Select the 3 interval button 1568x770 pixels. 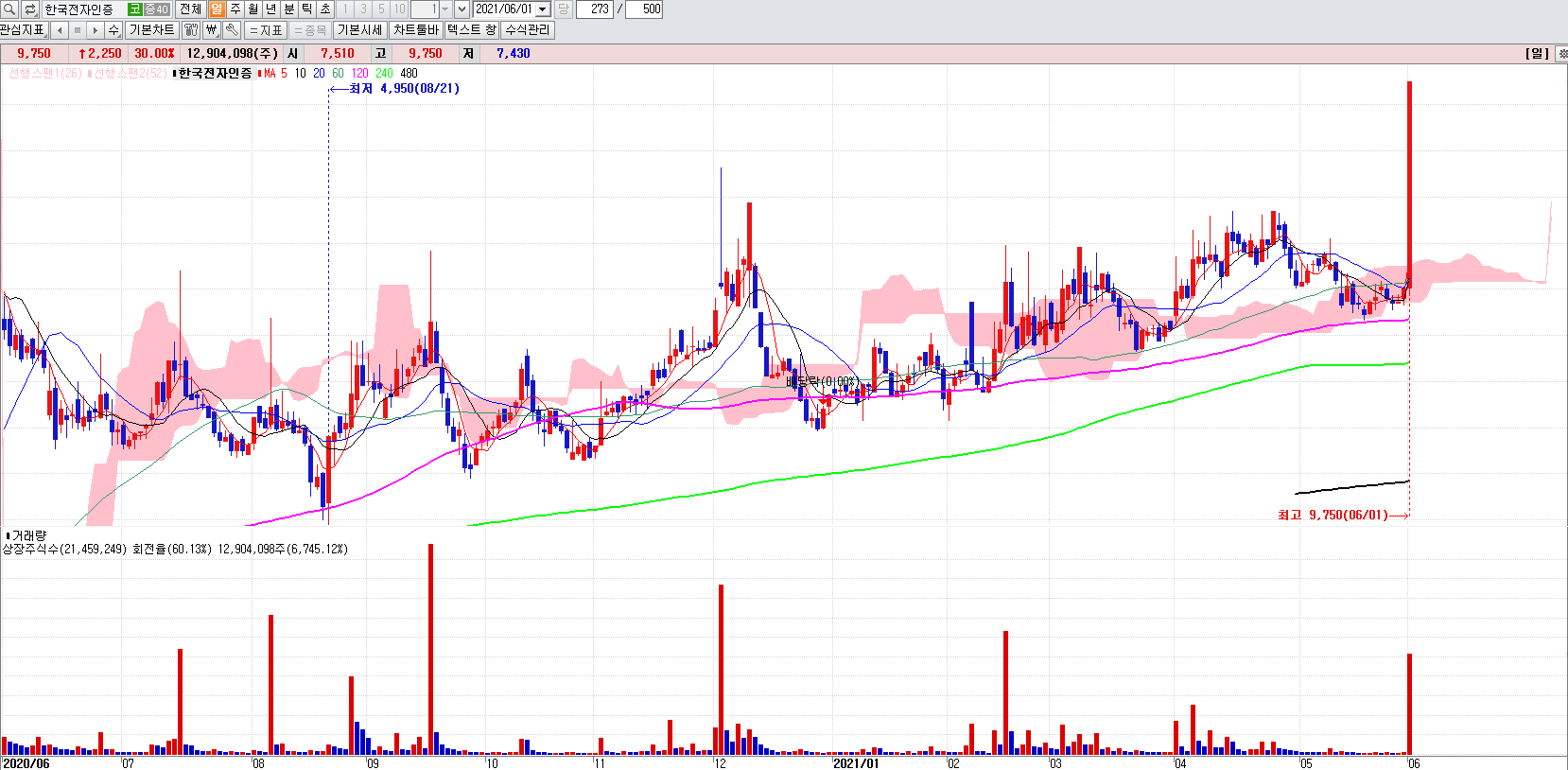[363, 9]
